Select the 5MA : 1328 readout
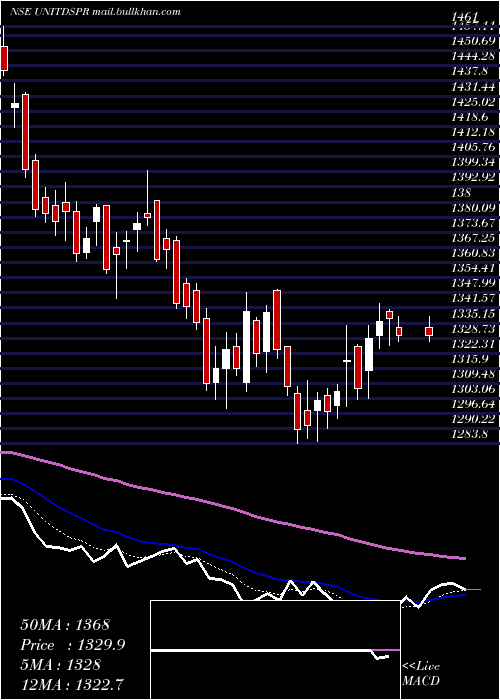500x700 pixels. coord(60,665)
